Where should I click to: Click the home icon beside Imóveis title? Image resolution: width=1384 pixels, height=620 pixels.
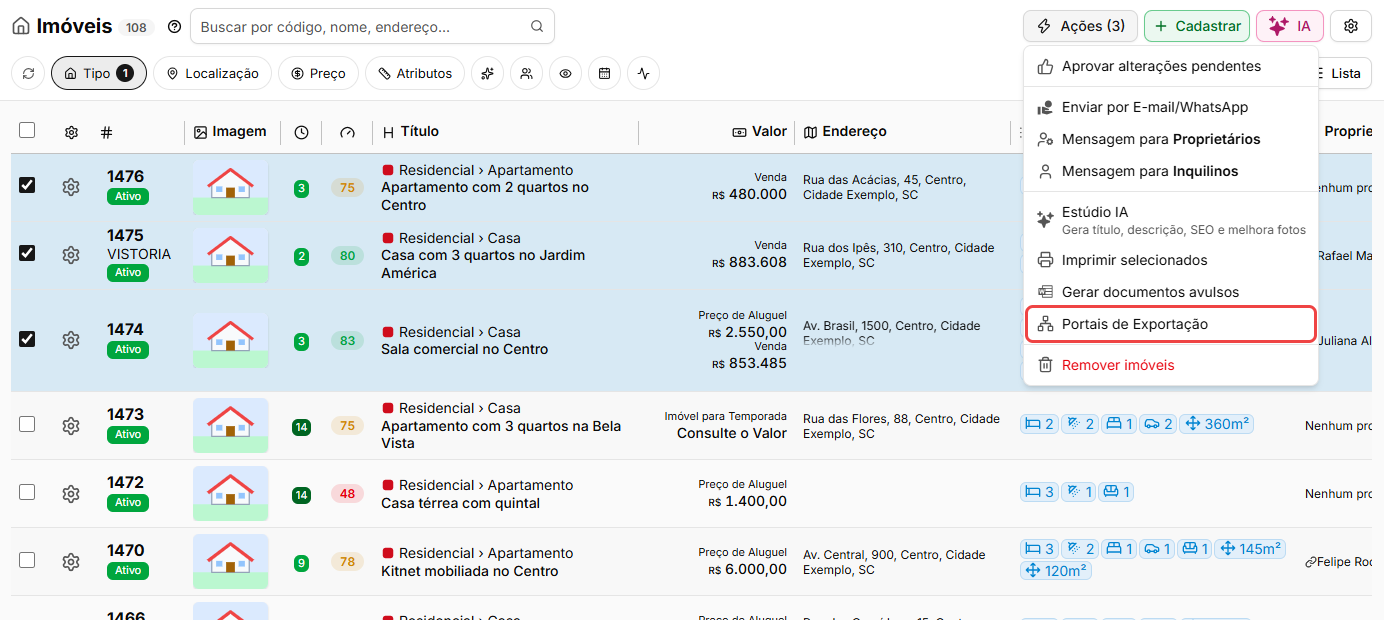[20, 26]
